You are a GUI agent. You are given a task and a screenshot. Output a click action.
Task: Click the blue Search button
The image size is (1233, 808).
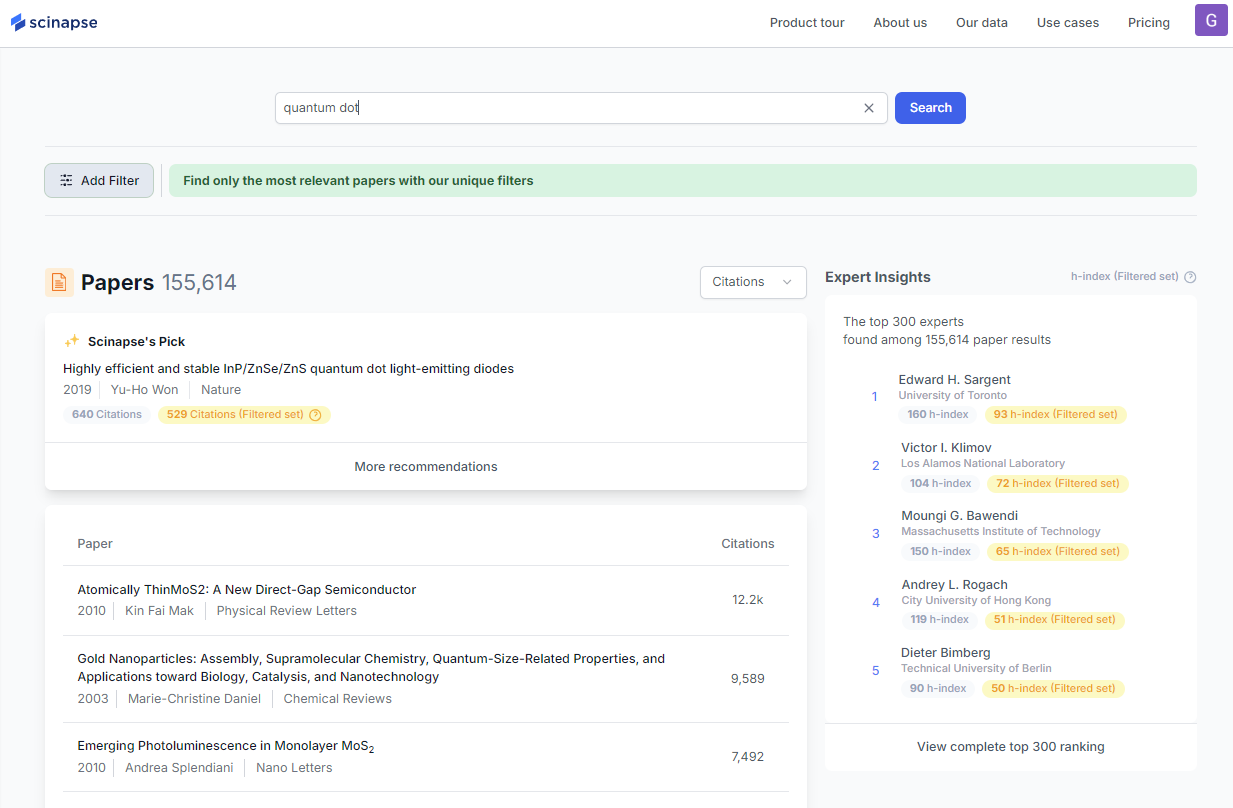930,108
